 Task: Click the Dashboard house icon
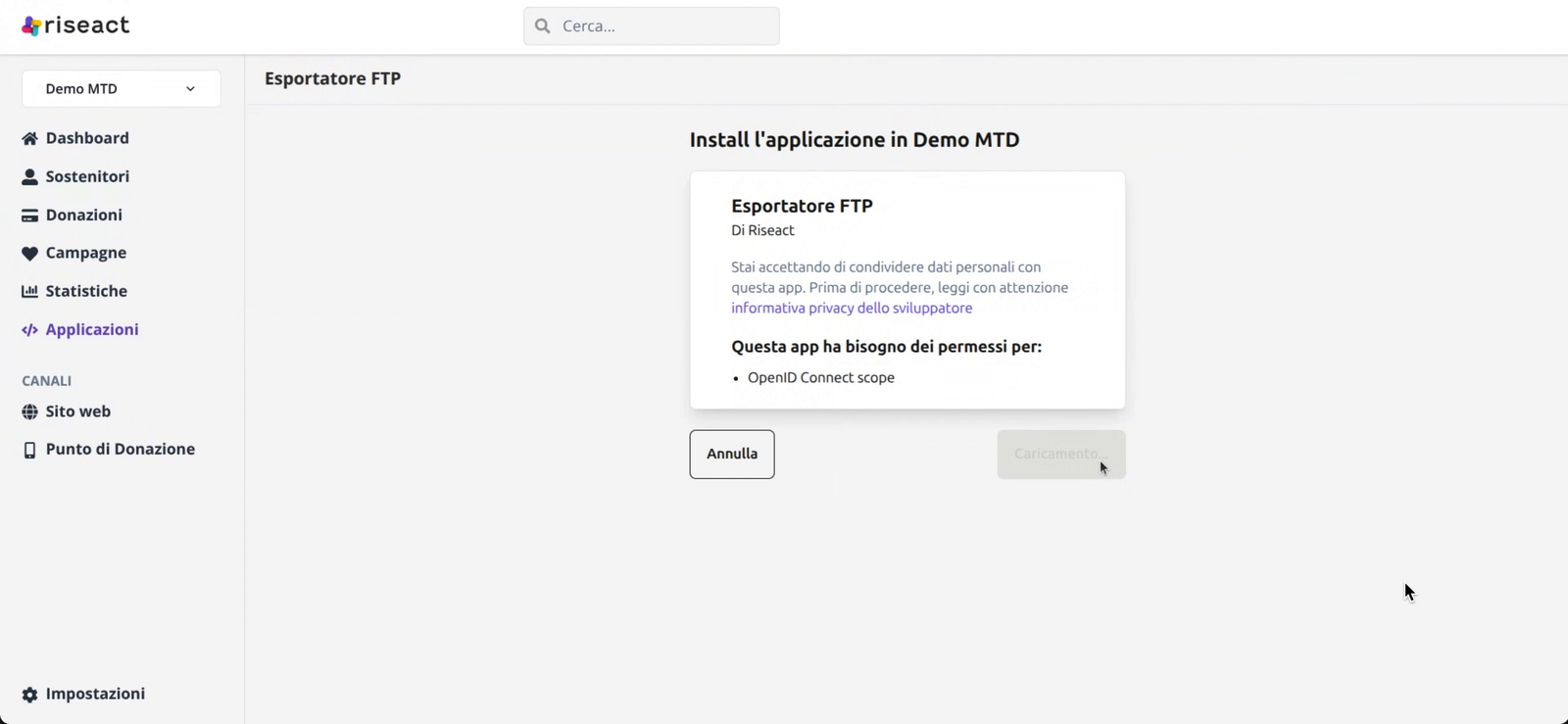(29, 138)
